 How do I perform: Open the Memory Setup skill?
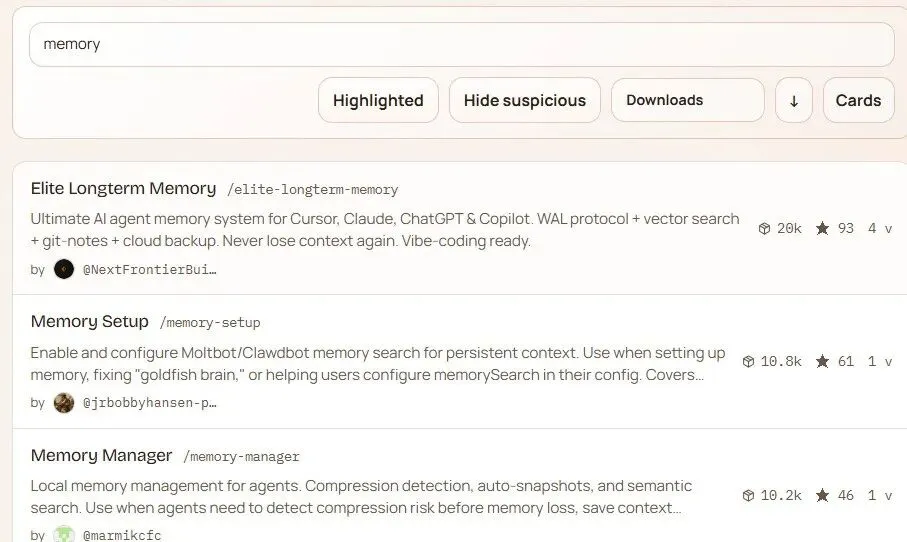coord(90,321)
